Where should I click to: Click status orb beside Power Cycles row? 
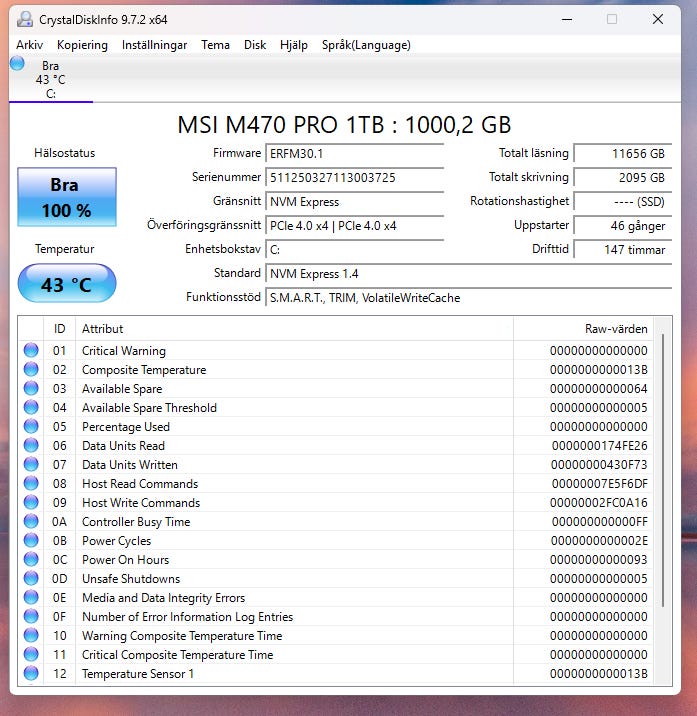pos(31,541)
